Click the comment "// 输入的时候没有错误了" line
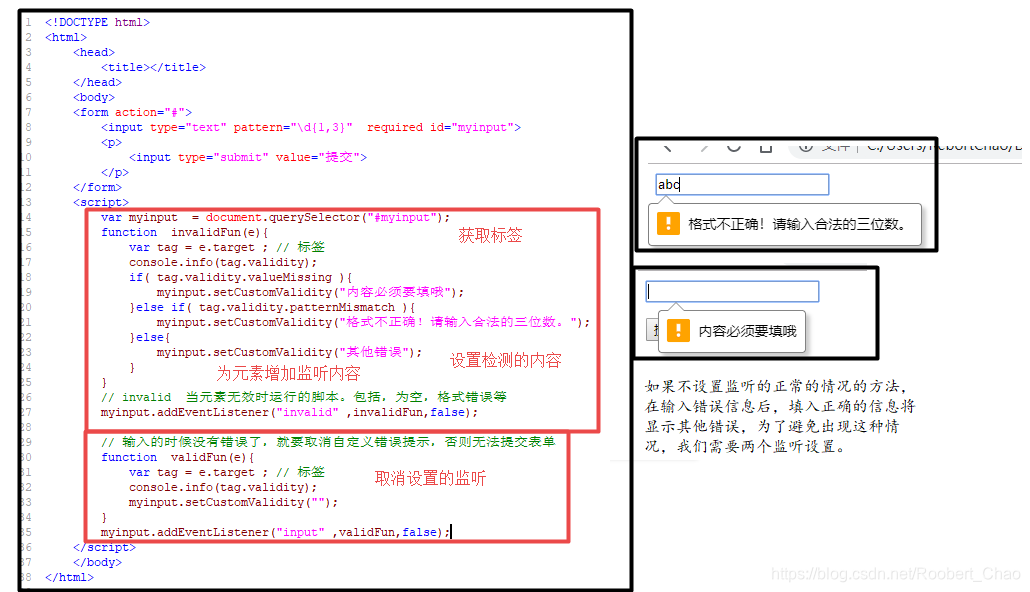 pyautogui.click(x=328, y=442)
